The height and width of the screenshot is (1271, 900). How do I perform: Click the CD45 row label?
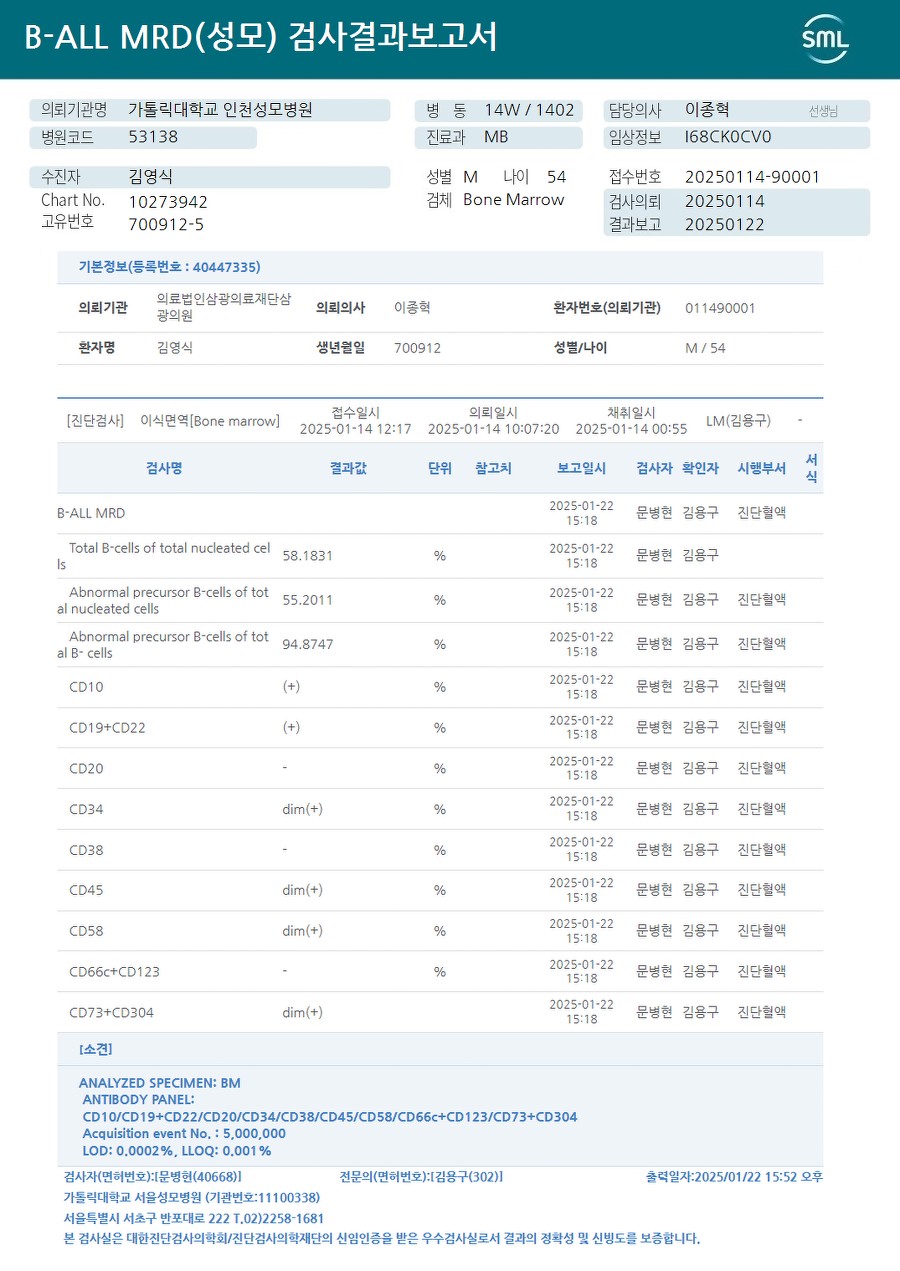86,890
